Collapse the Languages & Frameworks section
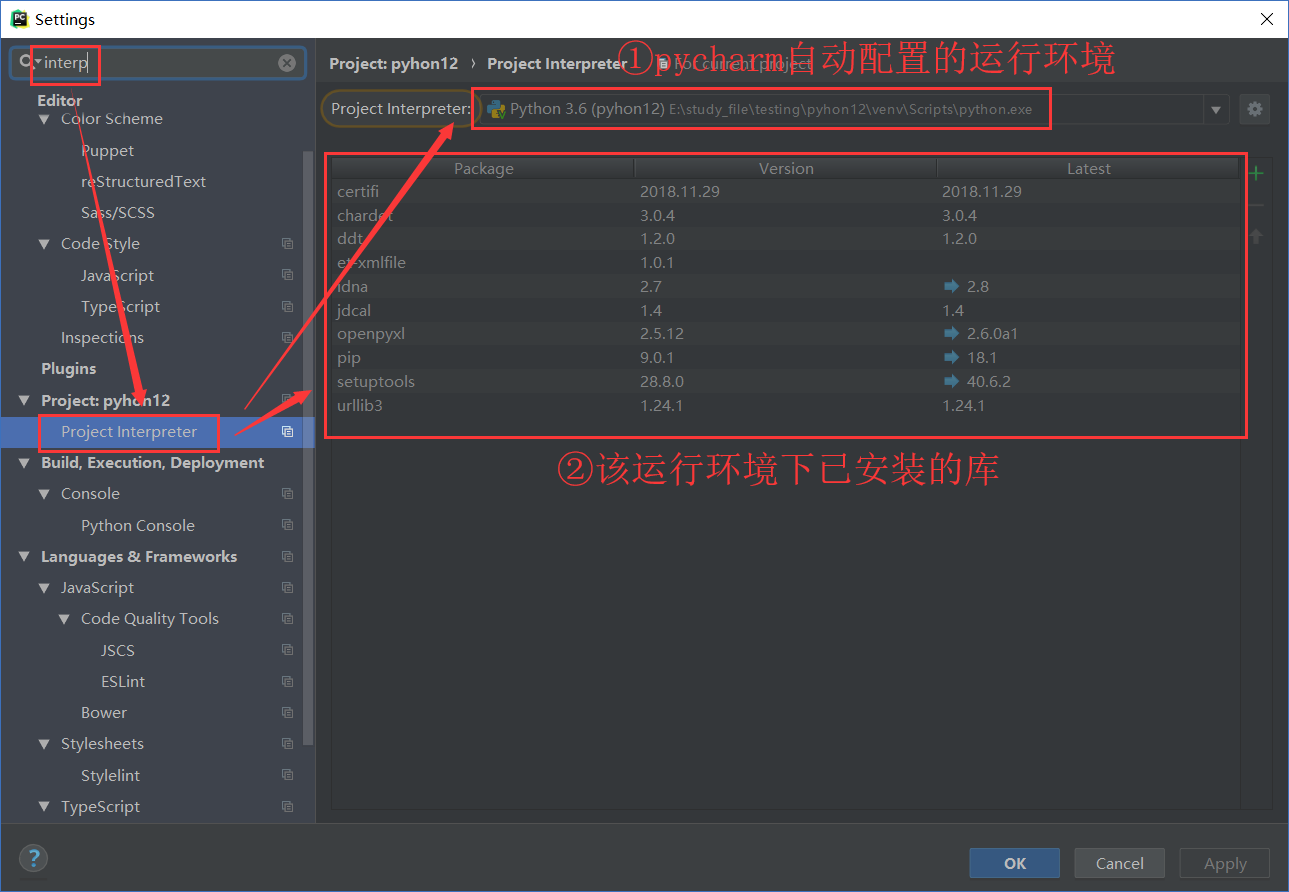Screen dimensions: 1289x892 24,557
